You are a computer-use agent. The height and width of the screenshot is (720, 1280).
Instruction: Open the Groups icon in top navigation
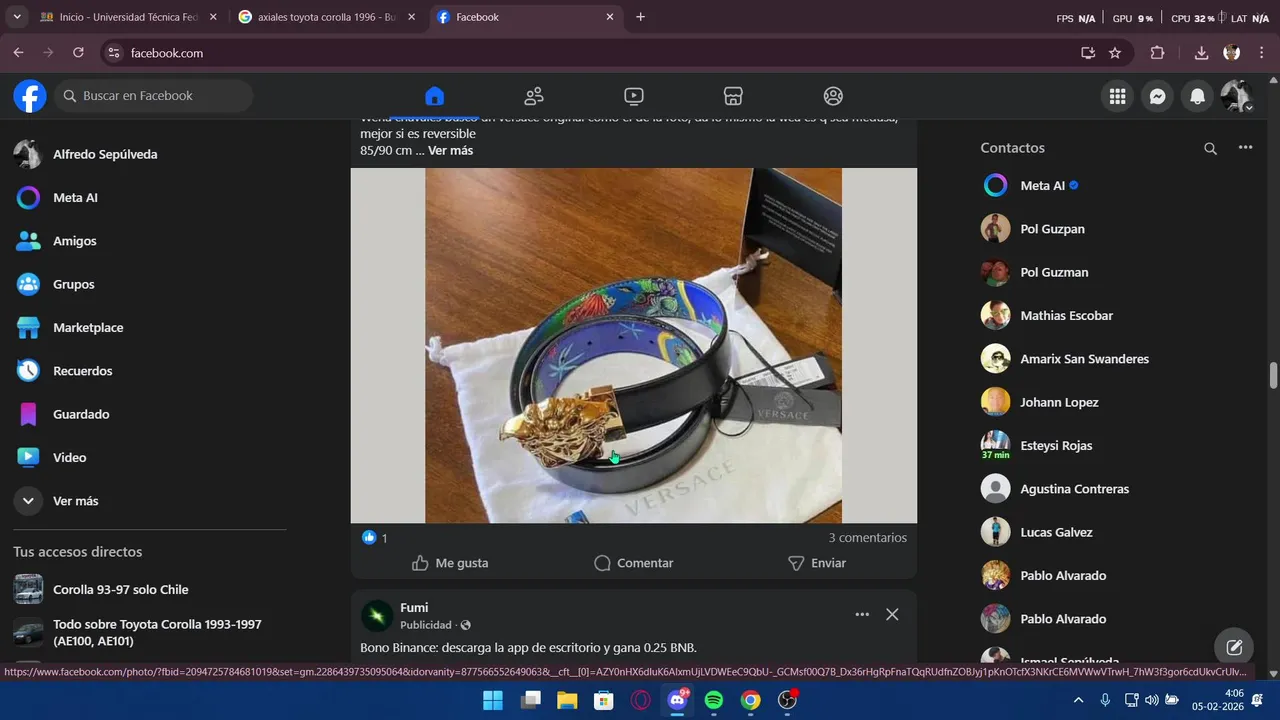pos(834,96)
